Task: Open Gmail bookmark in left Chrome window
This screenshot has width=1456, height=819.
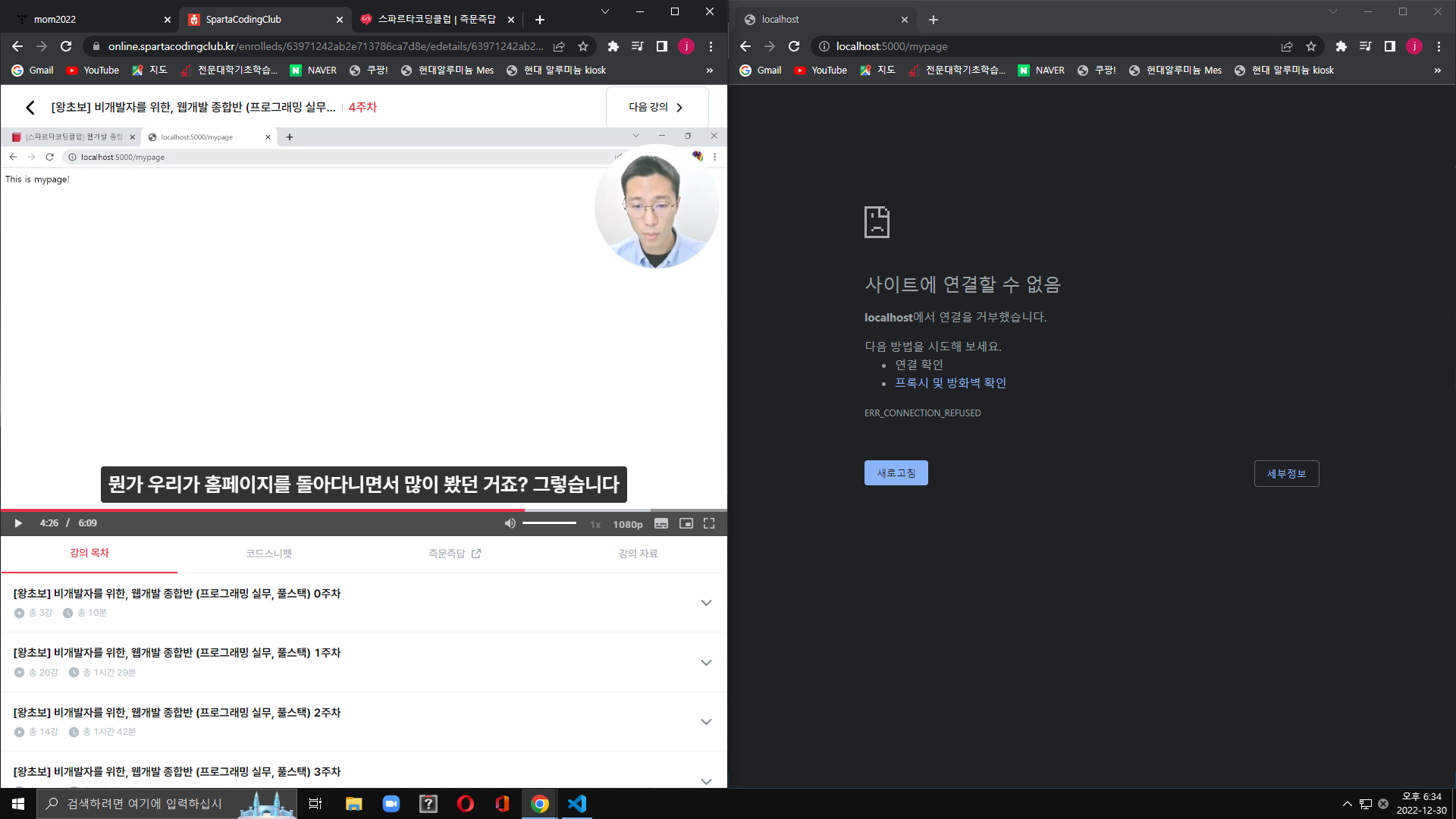Action: [33, 70]
